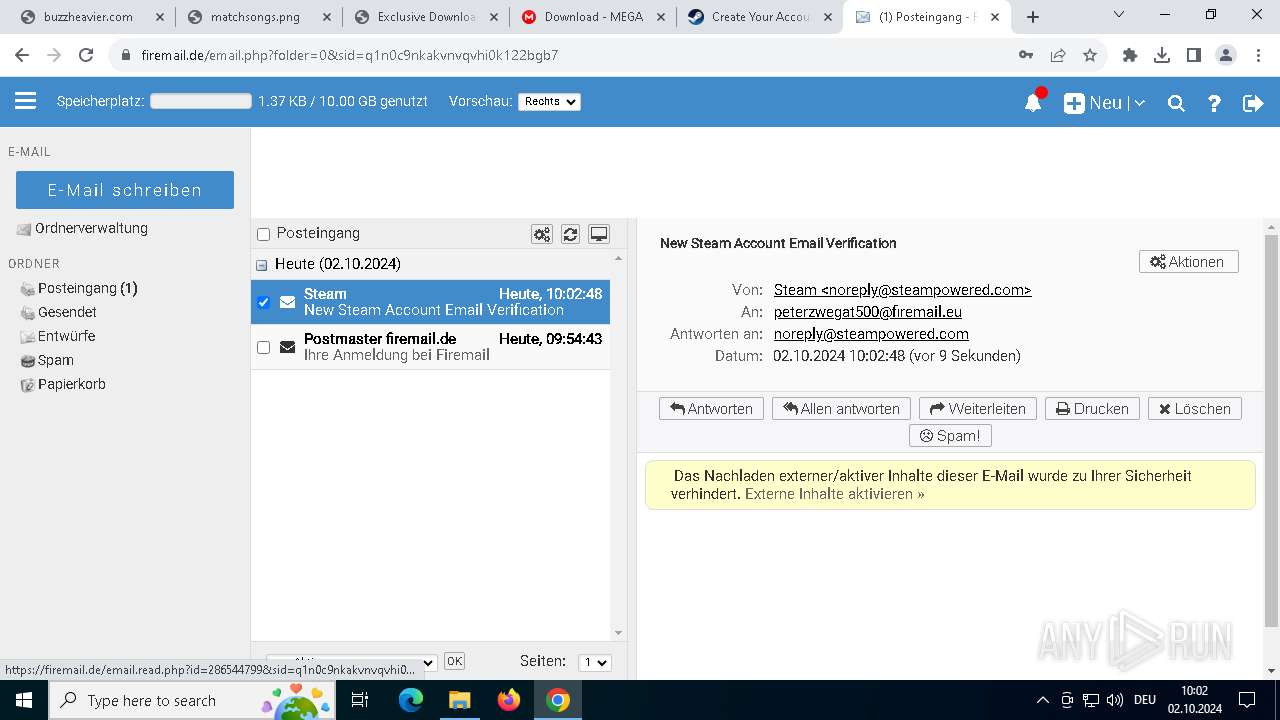1280x720 pixels.
Task: Click the sender noreply@steampowered.com address
Action: pyautogui.click(x=902, y=290)
